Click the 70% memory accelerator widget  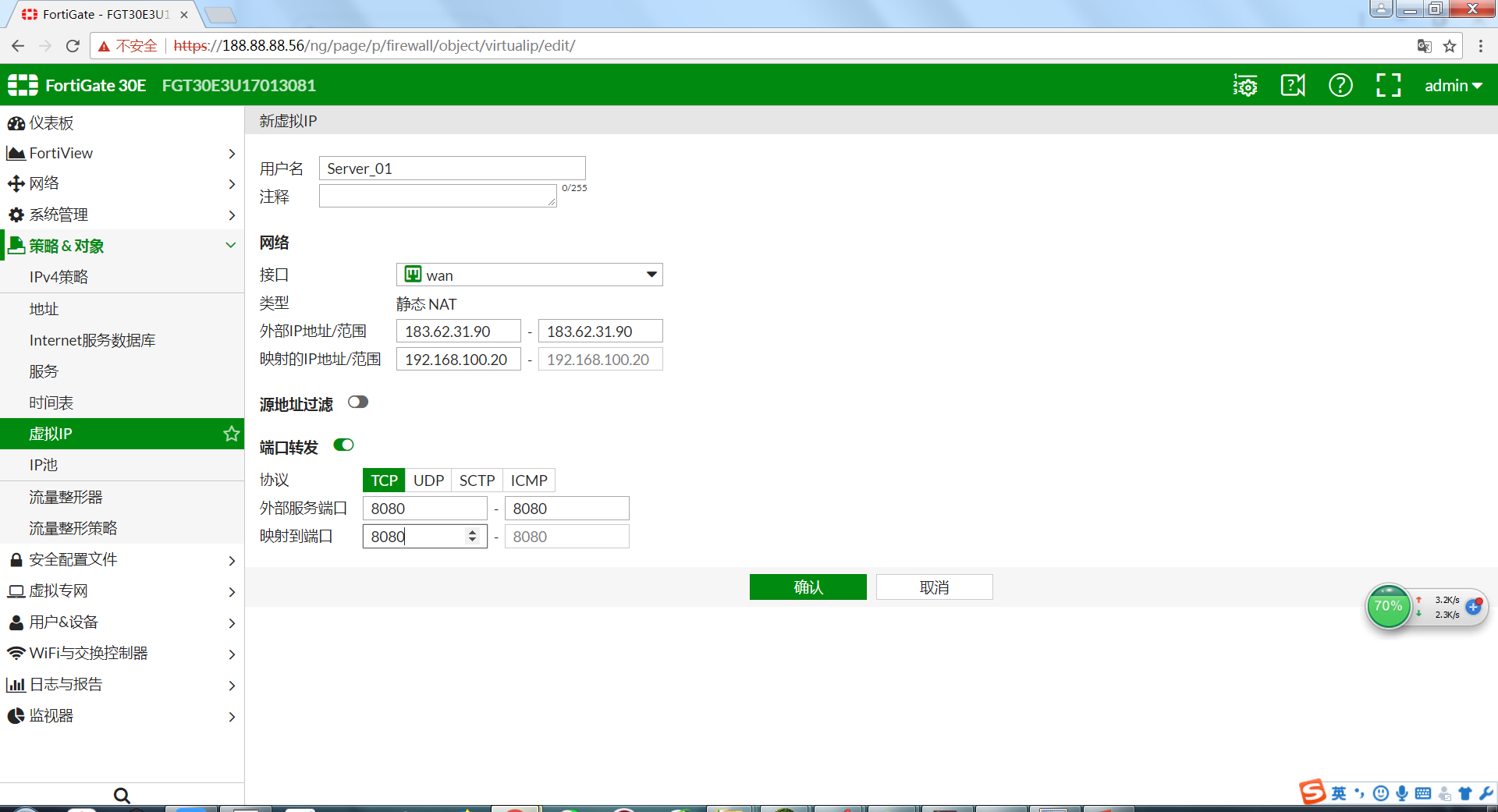(1388, 606)
